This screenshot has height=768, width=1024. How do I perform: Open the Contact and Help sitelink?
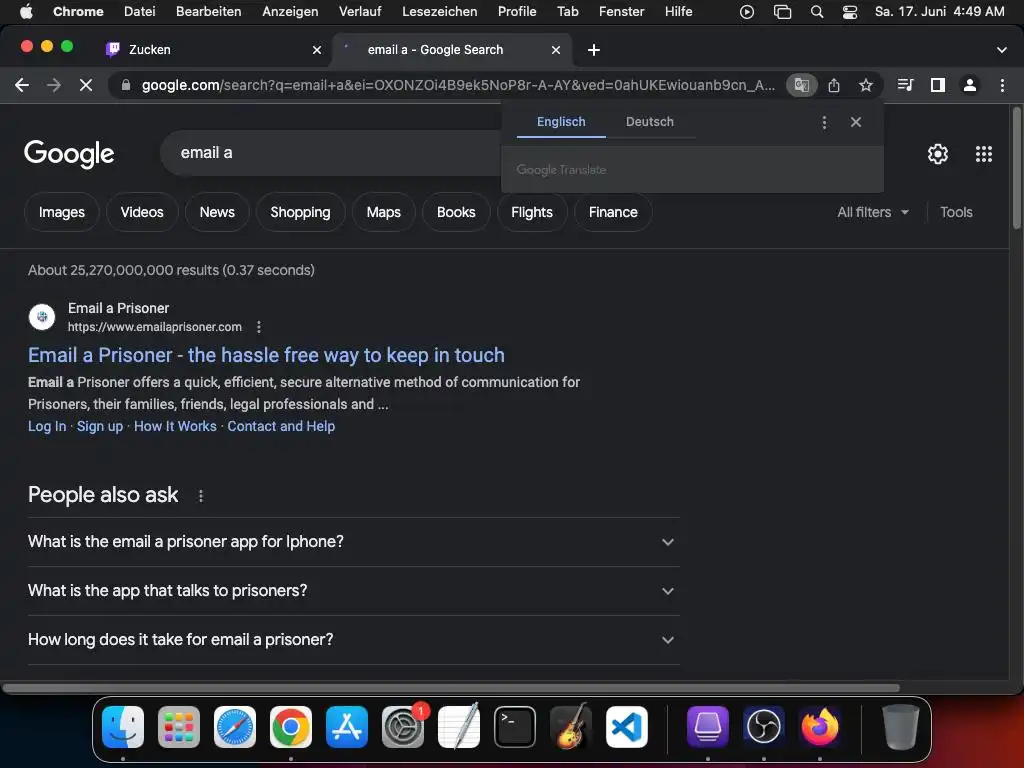(x=281, y=426)
